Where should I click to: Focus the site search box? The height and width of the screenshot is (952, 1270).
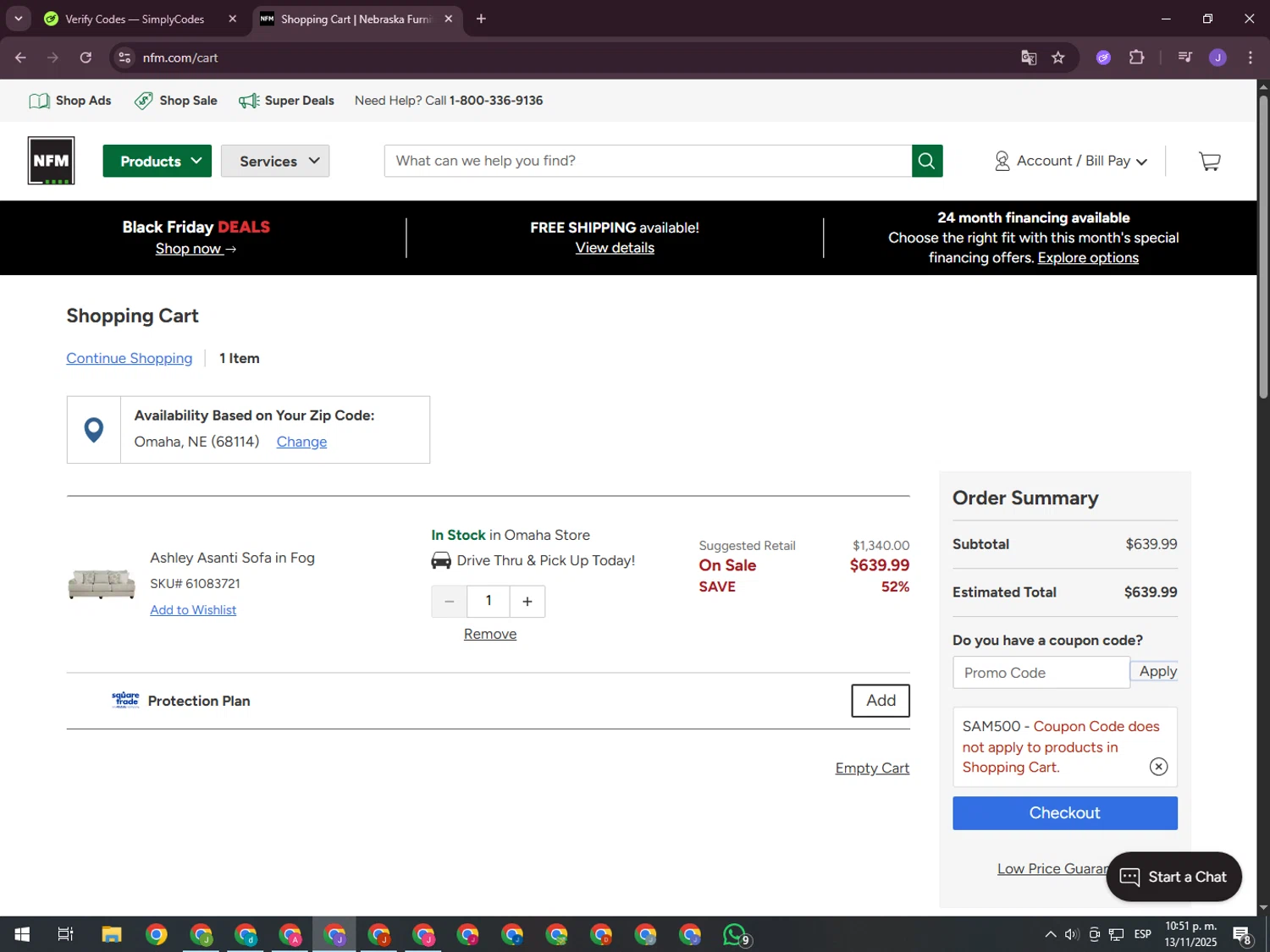pos(648,161)
